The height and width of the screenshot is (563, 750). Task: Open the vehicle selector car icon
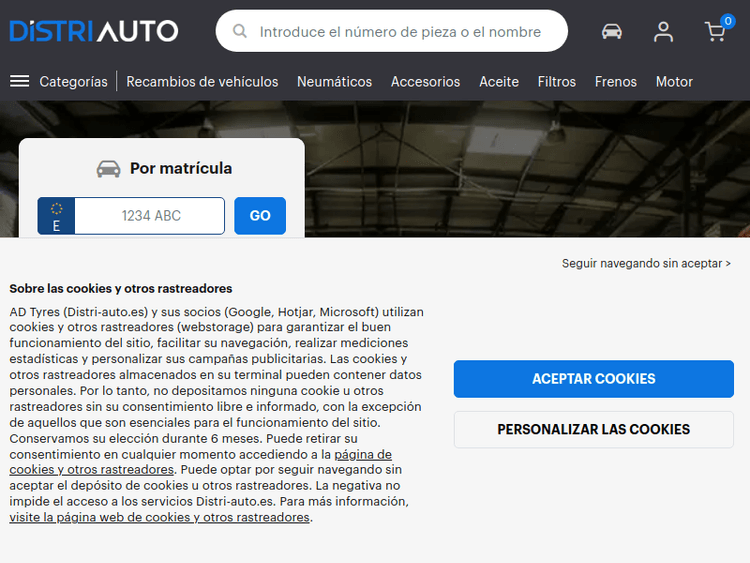coord(612,32)
